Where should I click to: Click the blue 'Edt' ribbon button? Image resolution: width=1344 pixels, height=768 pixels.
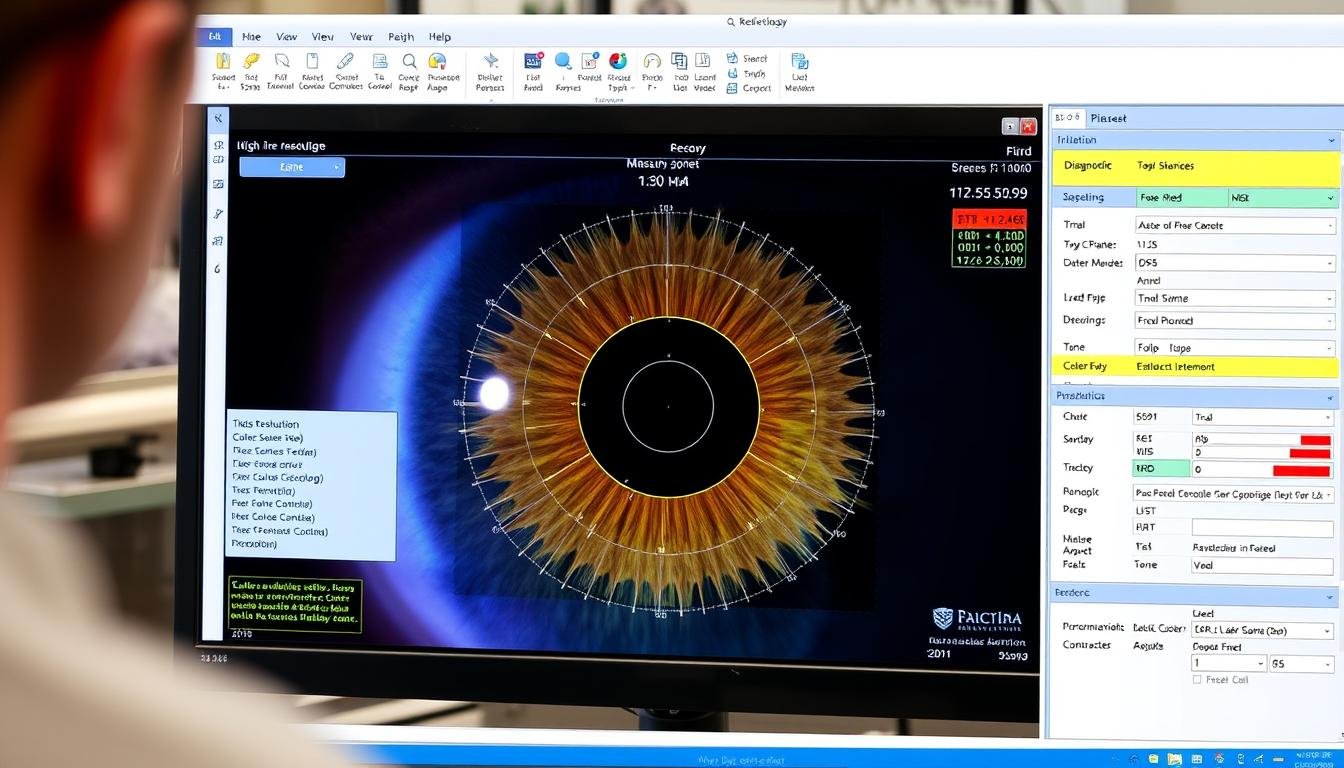click(x=215, y=37)
